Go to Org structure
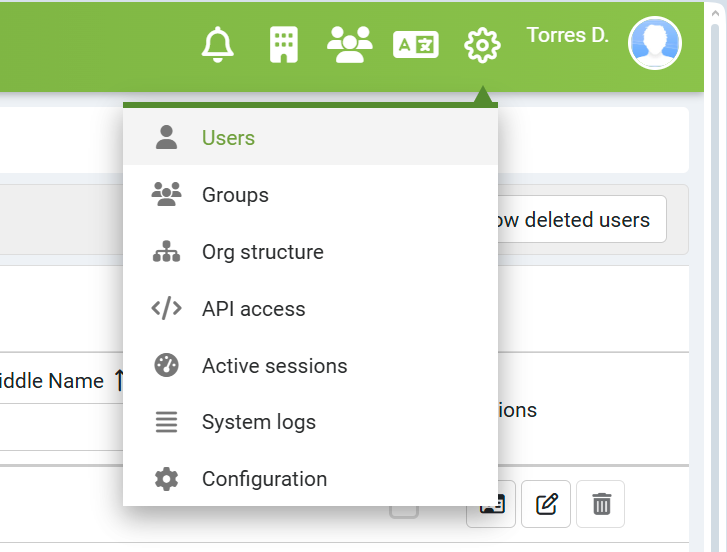The width and height of the screenshot is (727, 552). coord(310,252)
